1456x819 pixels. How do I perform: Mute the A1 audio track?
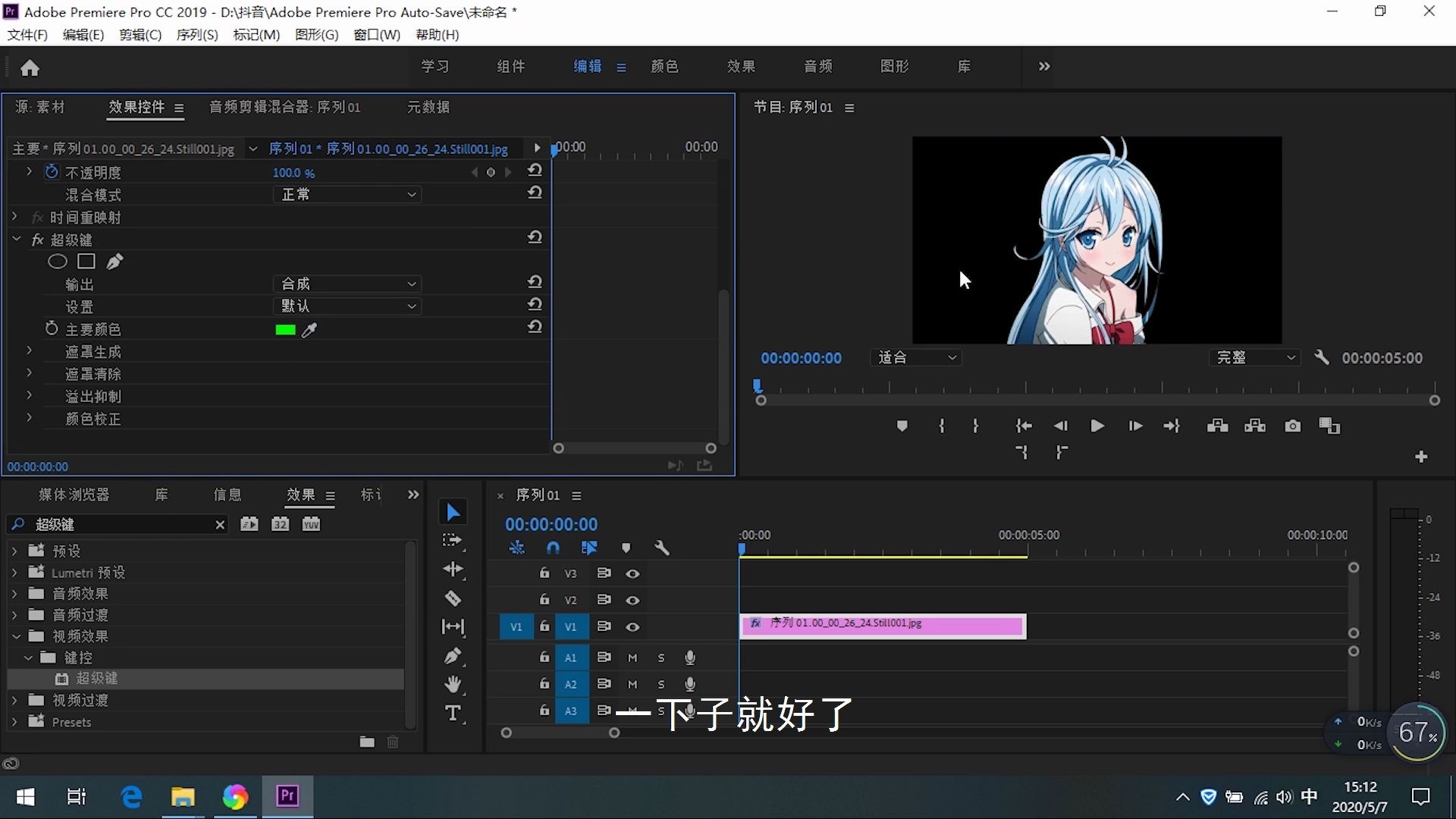pyautogui.click(x=632, y=657)
